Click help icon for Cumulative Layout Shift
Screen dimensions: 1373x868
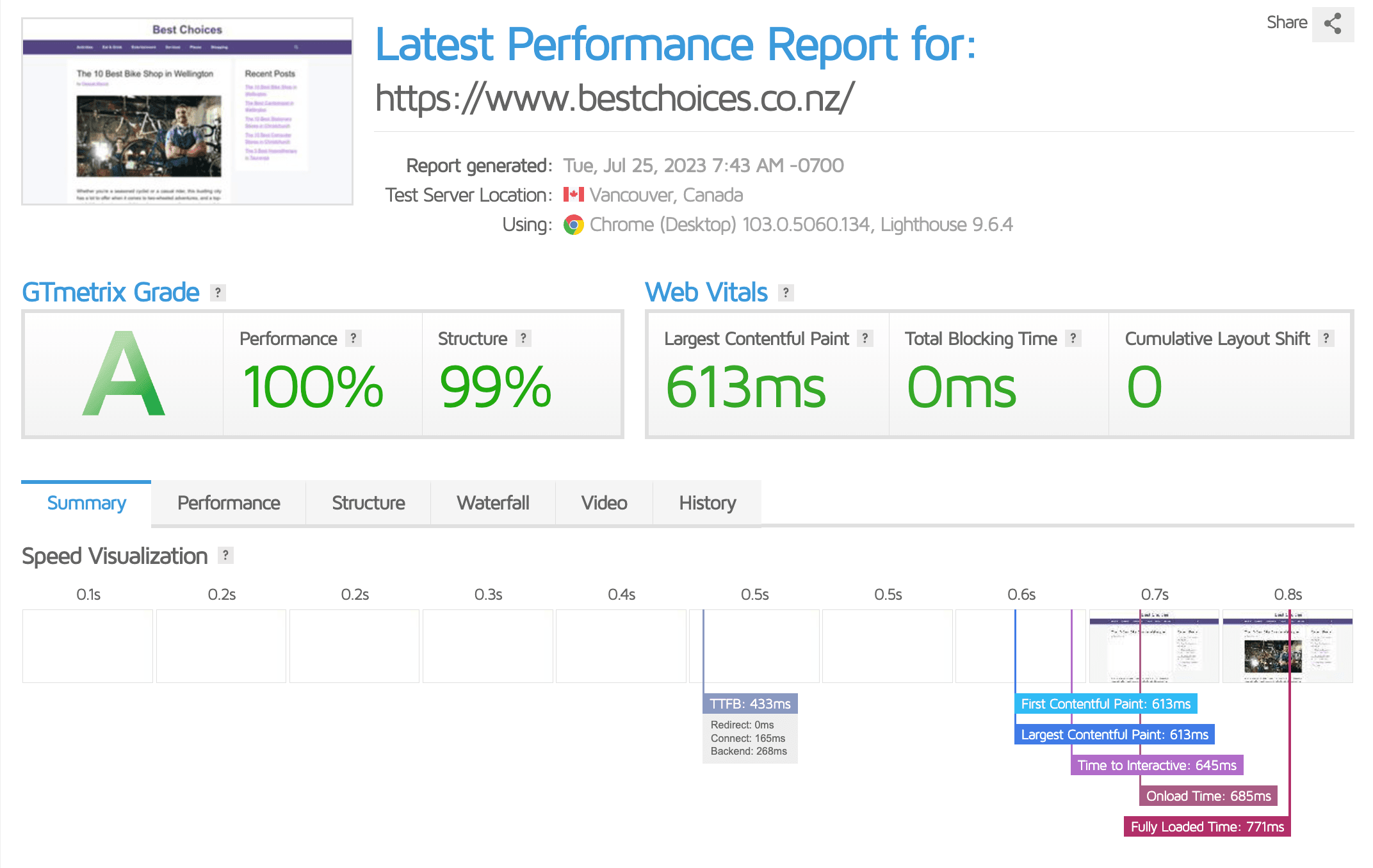1326,338
